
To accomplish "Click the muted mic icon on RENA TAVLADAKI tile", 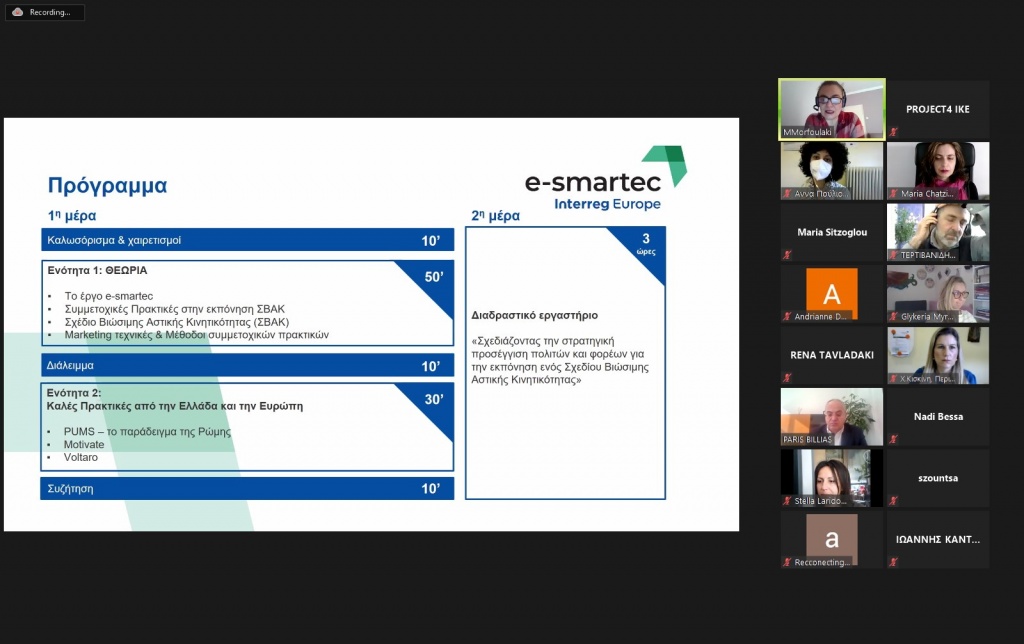I will click(787, 378).
